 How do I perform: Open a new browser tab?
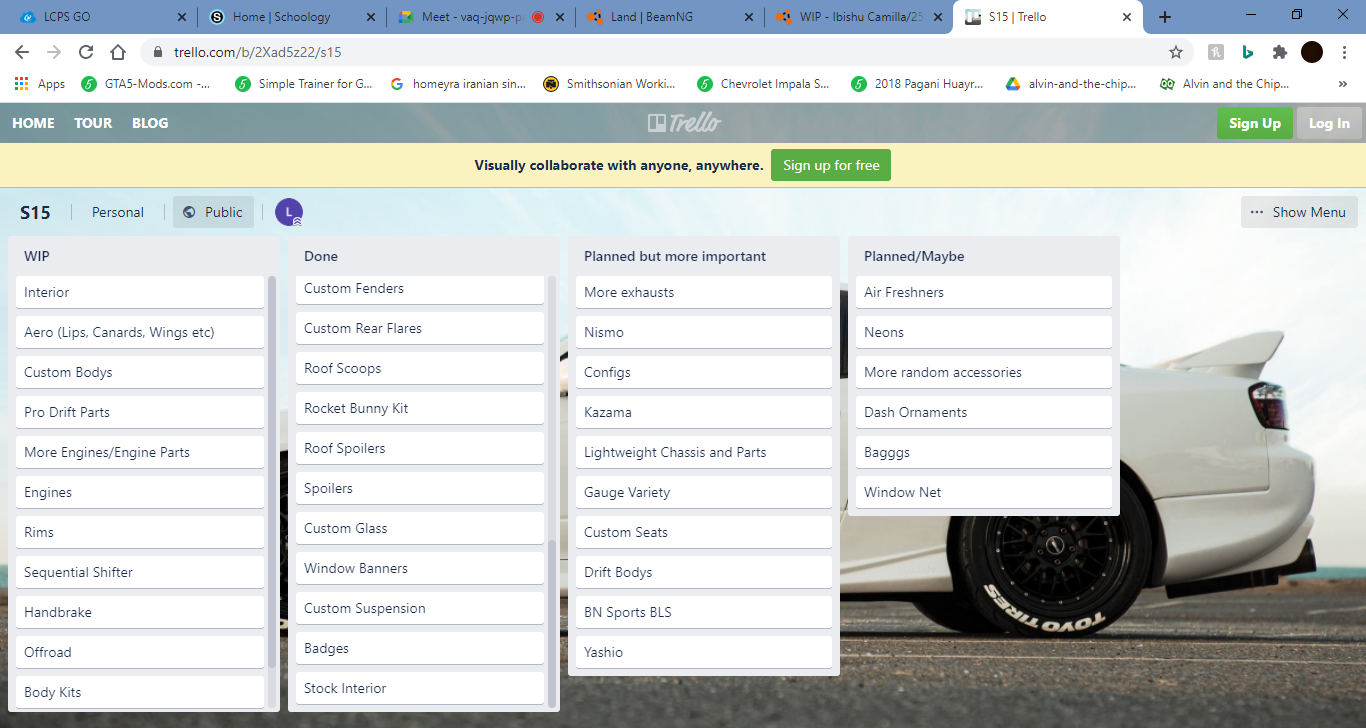point(1165,17)
